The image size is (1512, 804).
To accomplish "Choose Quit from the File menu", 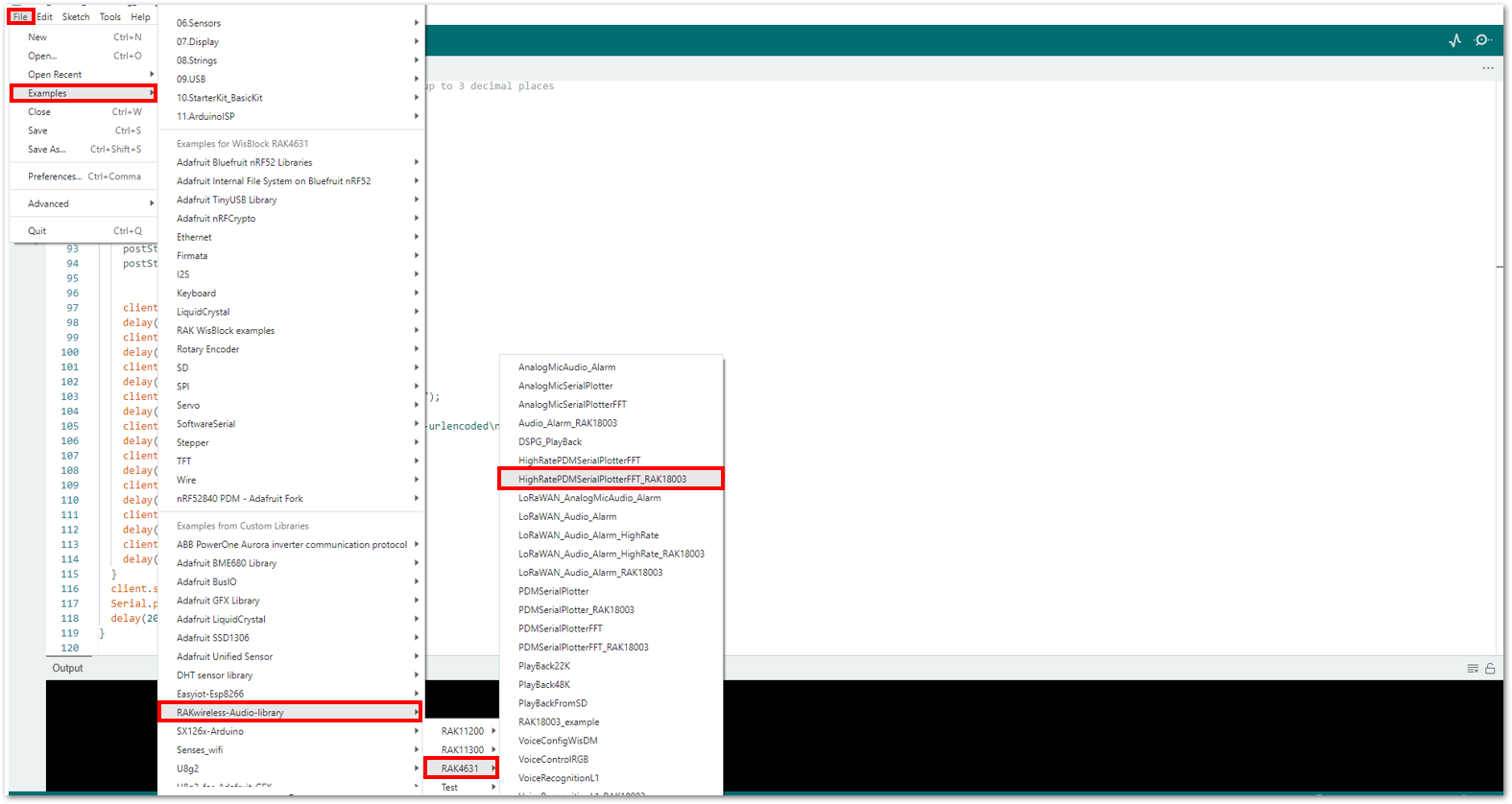I will 84,231.
